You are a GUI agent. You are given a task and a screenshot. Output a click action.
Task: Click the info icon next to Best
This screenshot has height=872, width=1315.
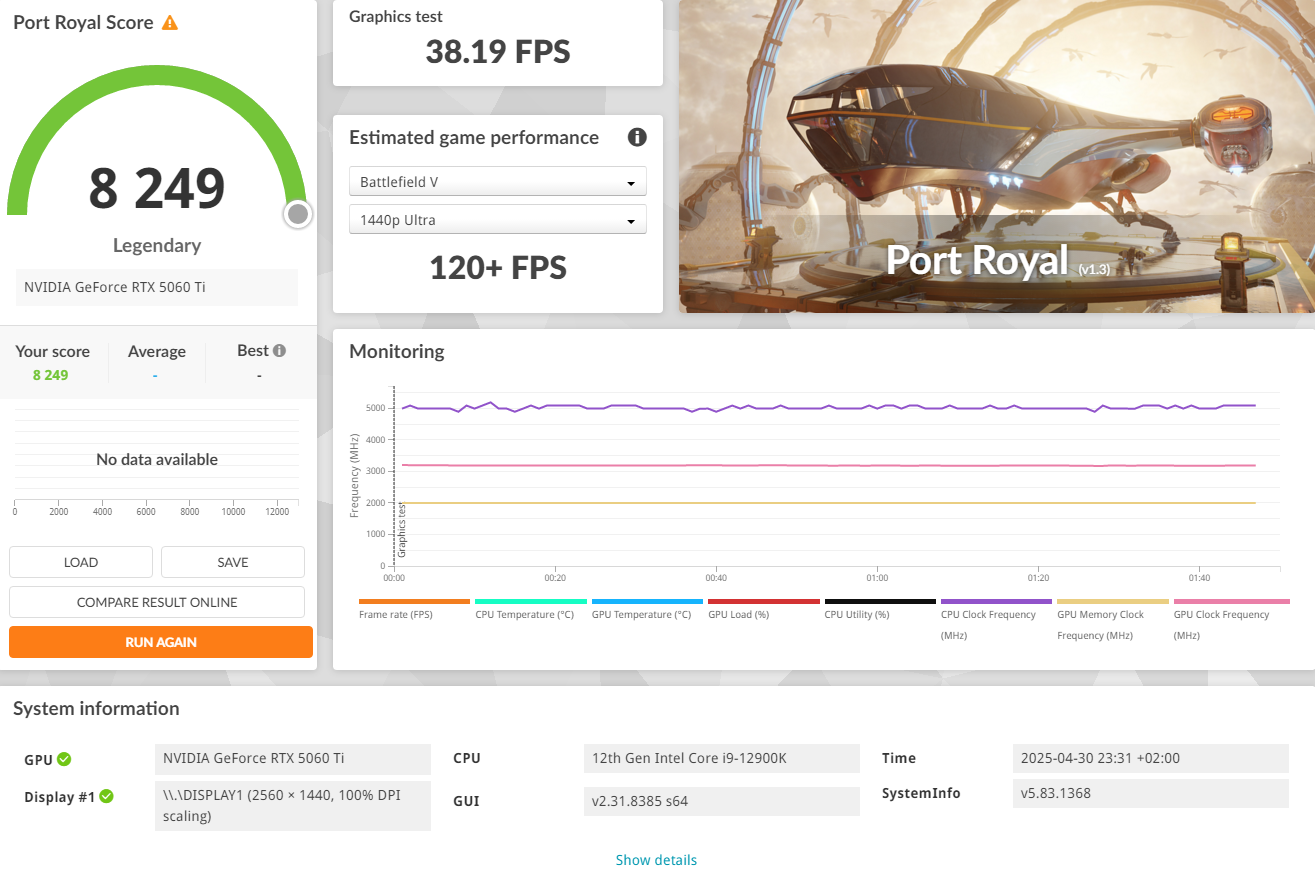click(x=279, y=351)
